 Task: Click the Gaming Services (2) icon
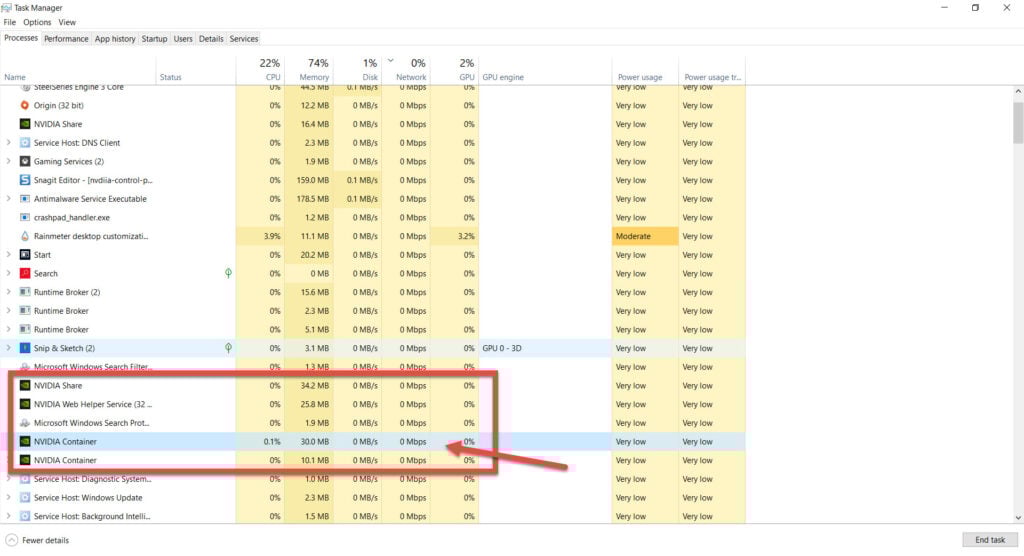click(x=25, y=161)
